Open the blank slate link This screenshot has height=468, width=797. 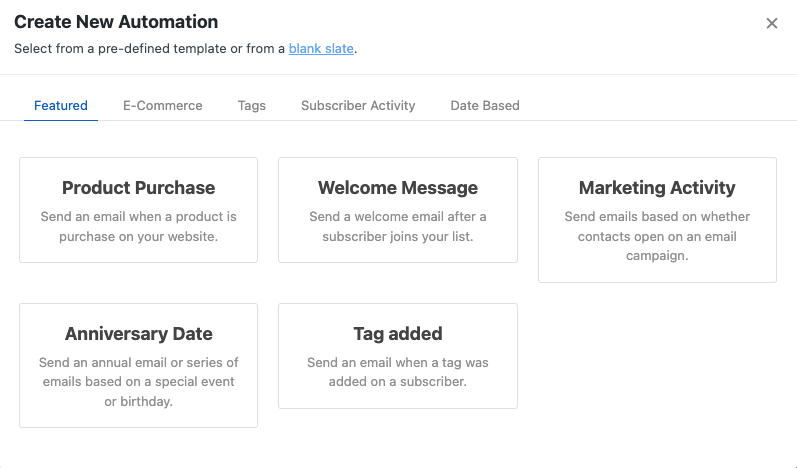[321, 48]
